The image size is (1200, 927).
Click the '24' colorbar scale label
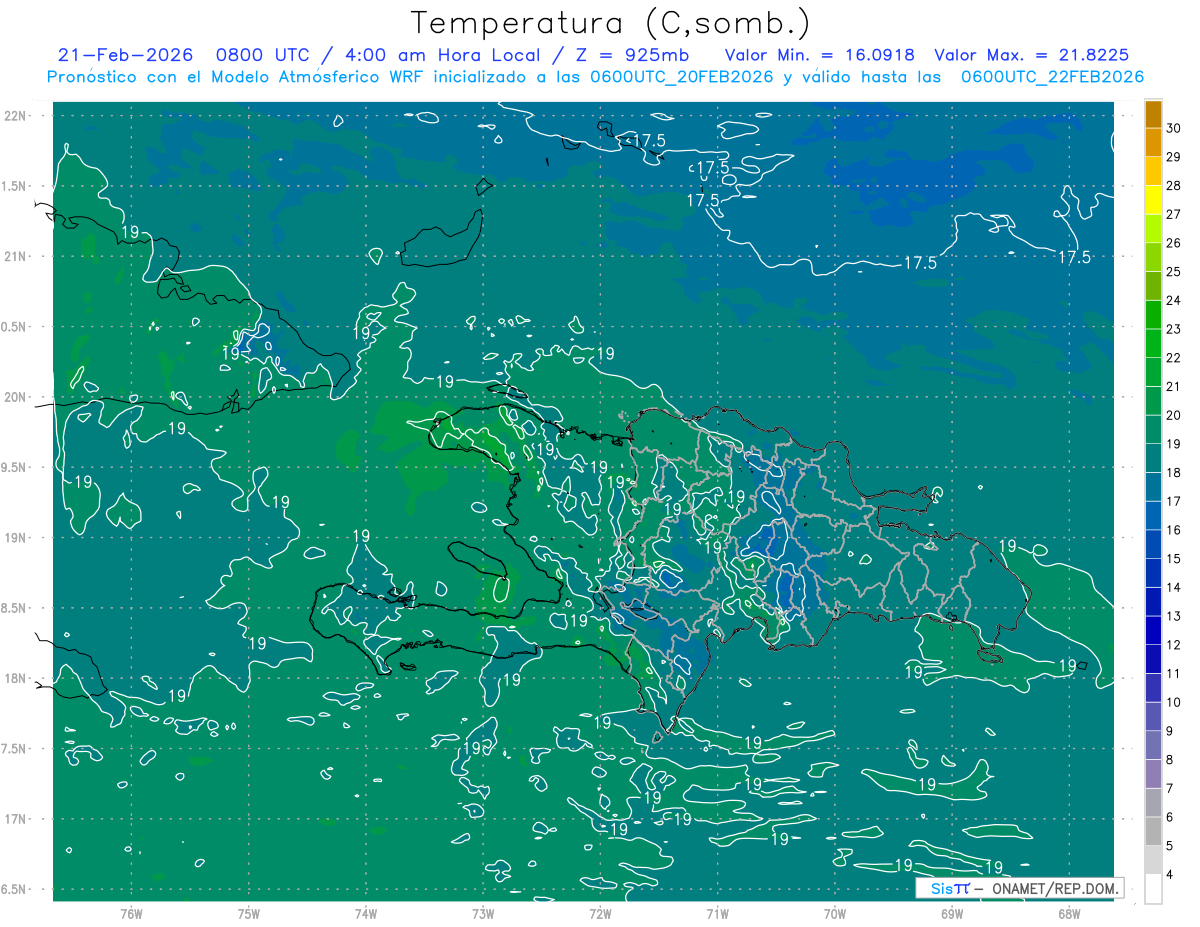[1173, 300]
